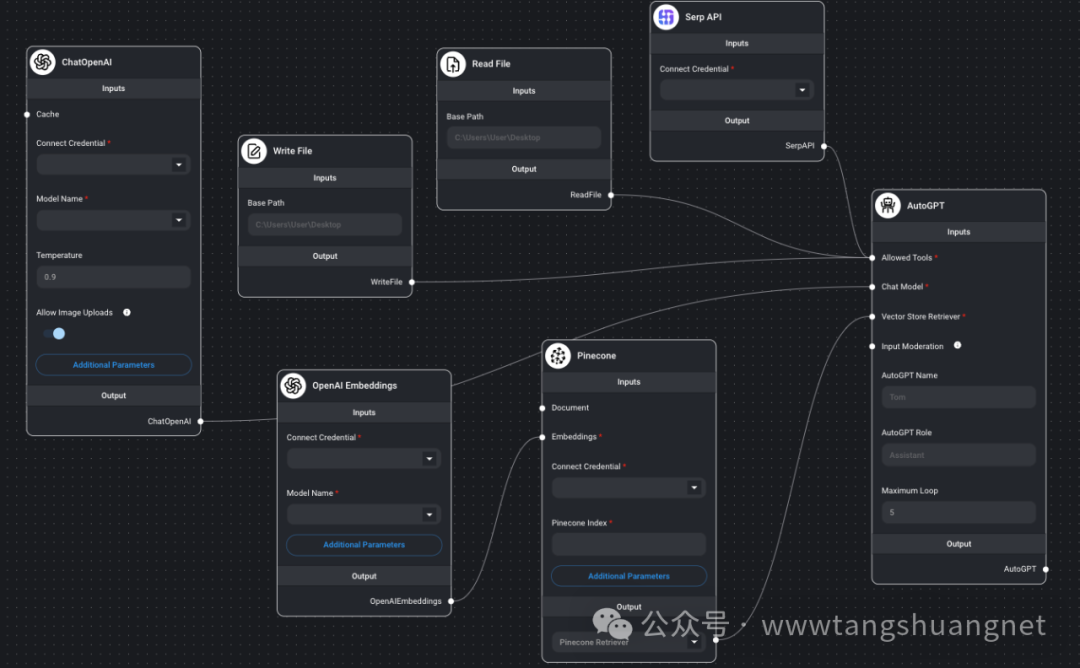Select the ChatOpenAI node title text
The width and height of the screenshot is (1080, 668).
tap(87, 62)
